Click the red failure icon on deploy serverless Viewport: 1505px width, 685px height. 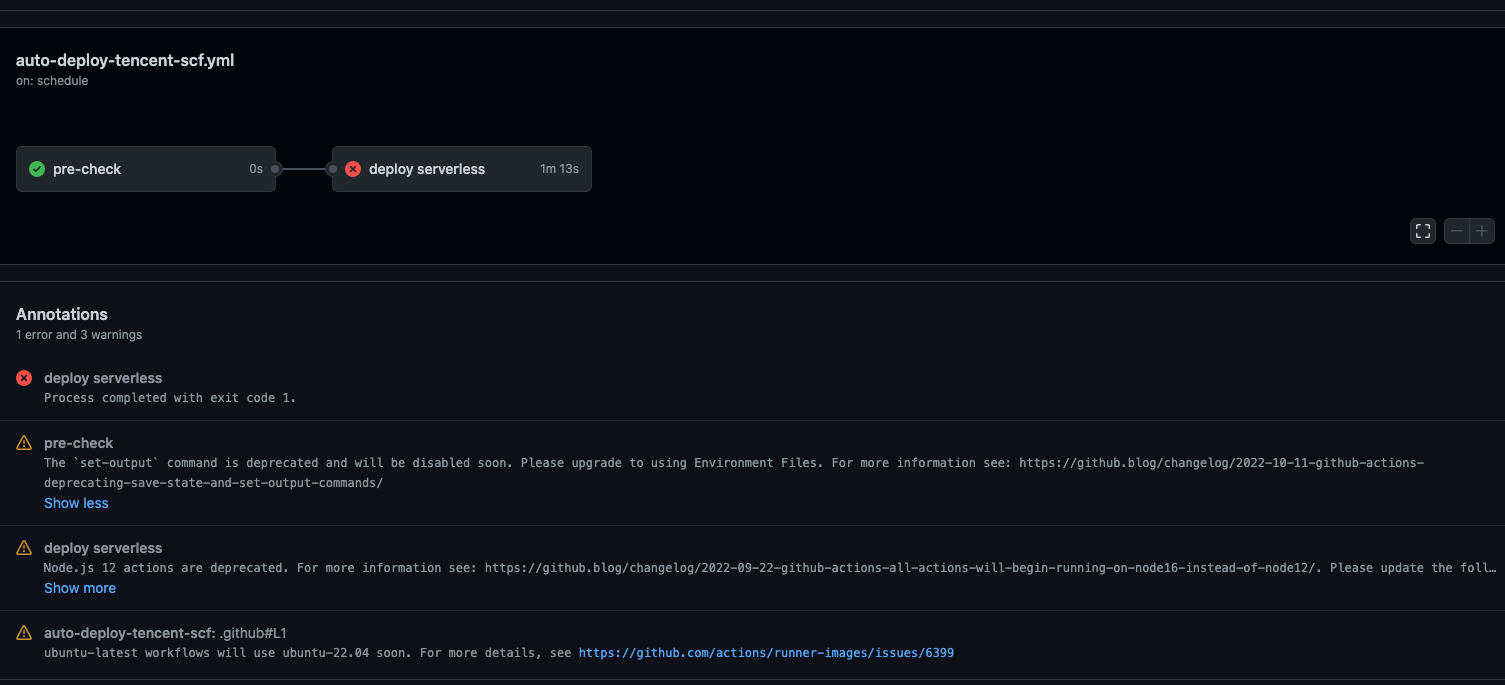pos(352,168)
